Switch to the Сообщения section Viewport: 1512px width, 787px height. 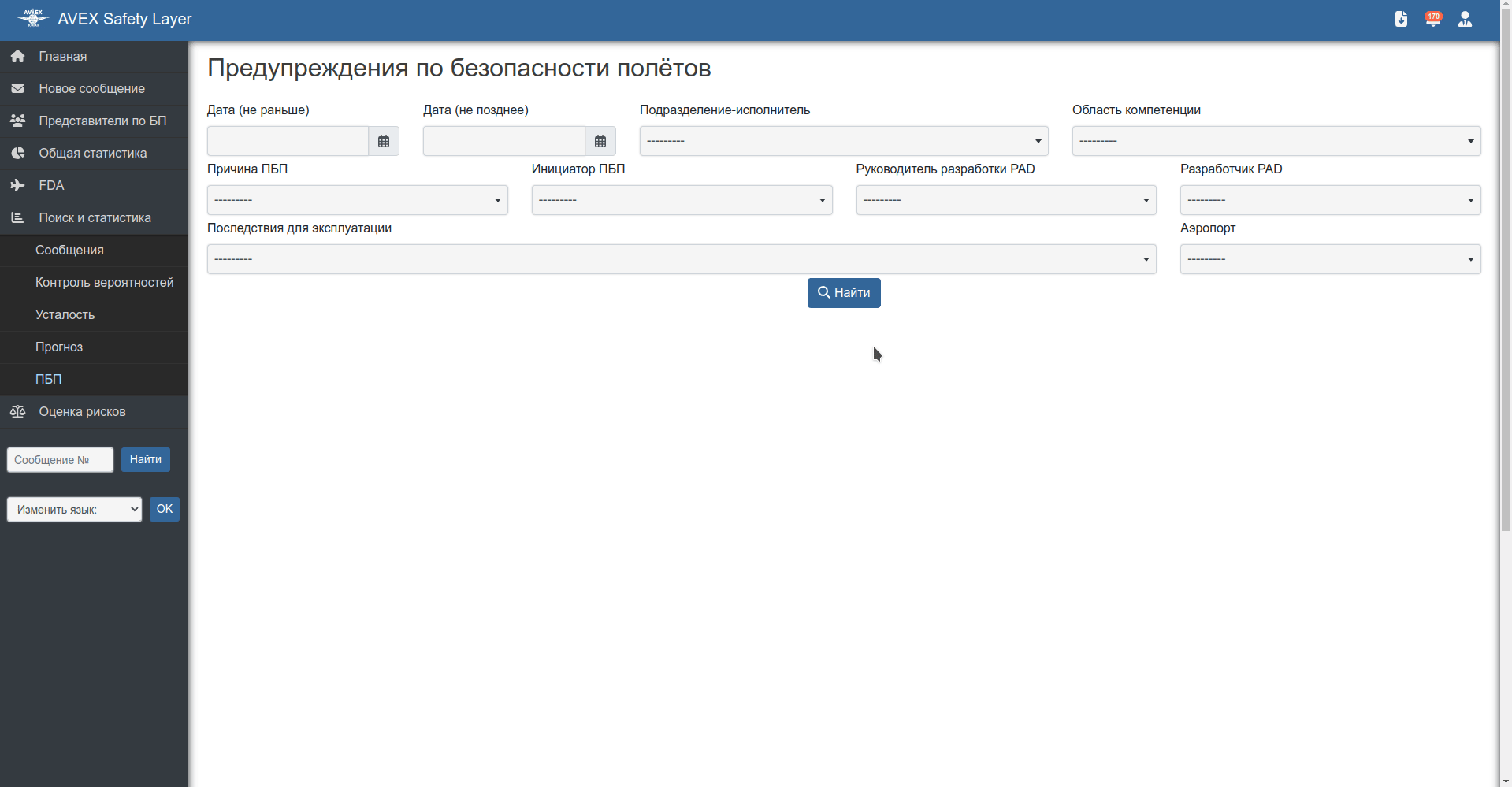[69, 250]
